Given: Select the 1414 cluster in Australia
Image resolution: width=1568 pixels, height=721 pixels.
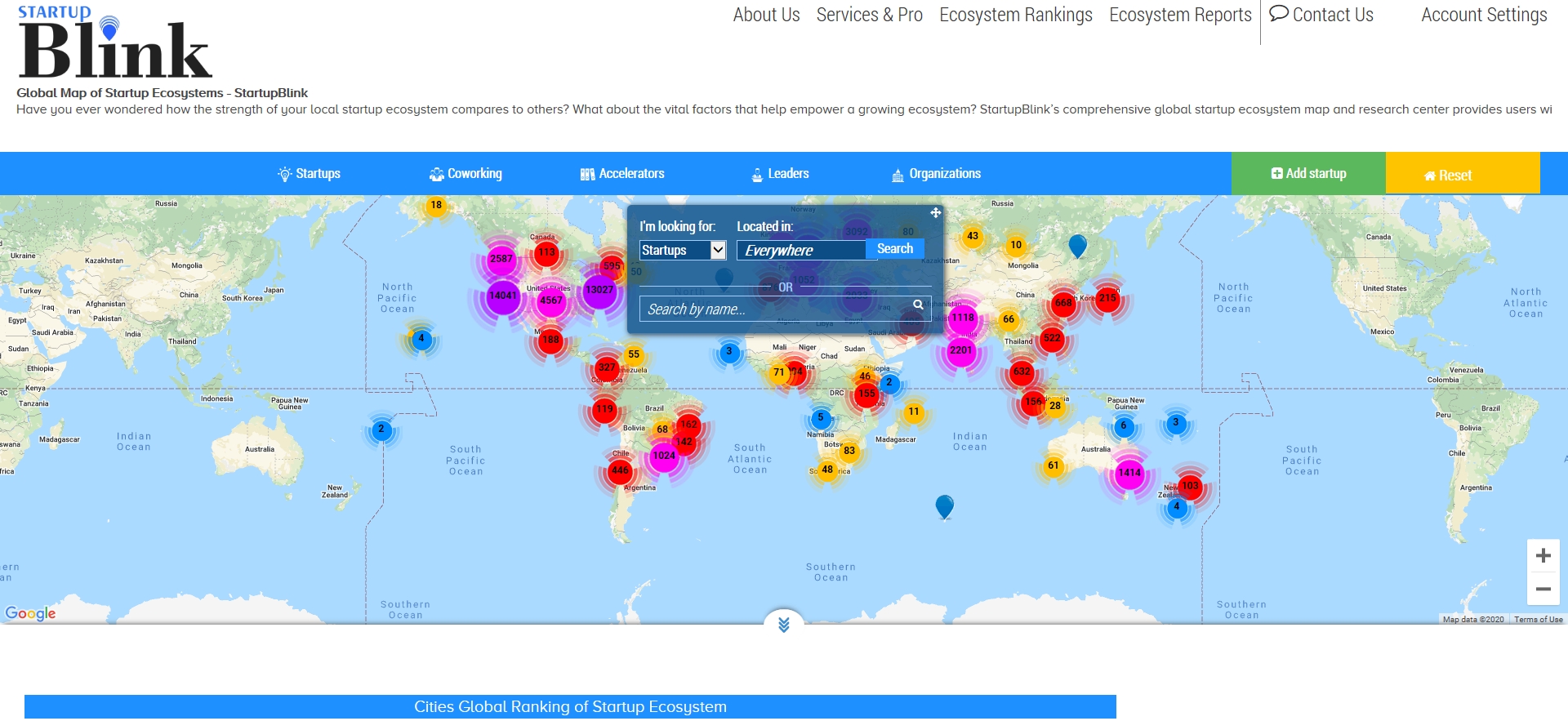Looking at the screenshot, I should [x=1129, y=473].
